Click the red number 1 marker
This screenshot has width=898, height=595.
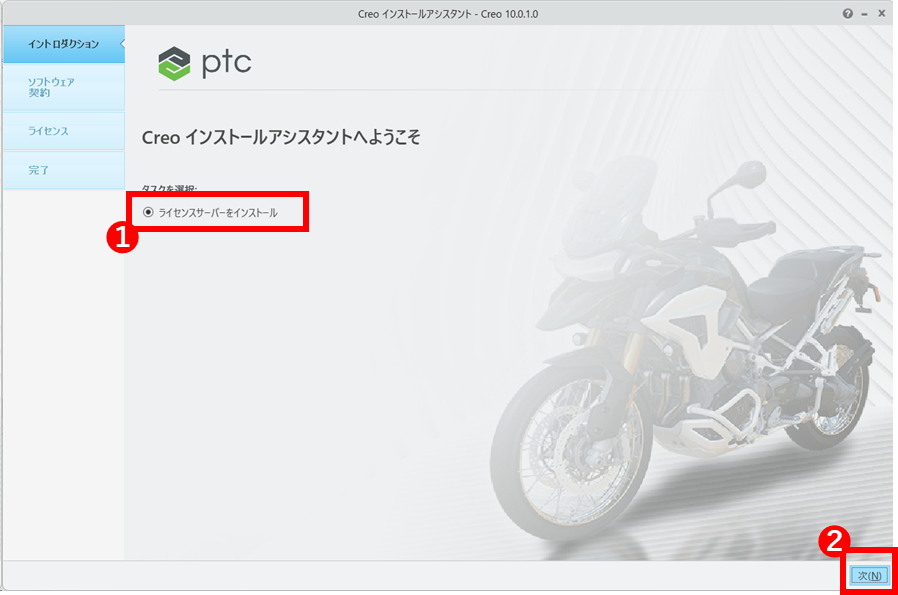121,237
